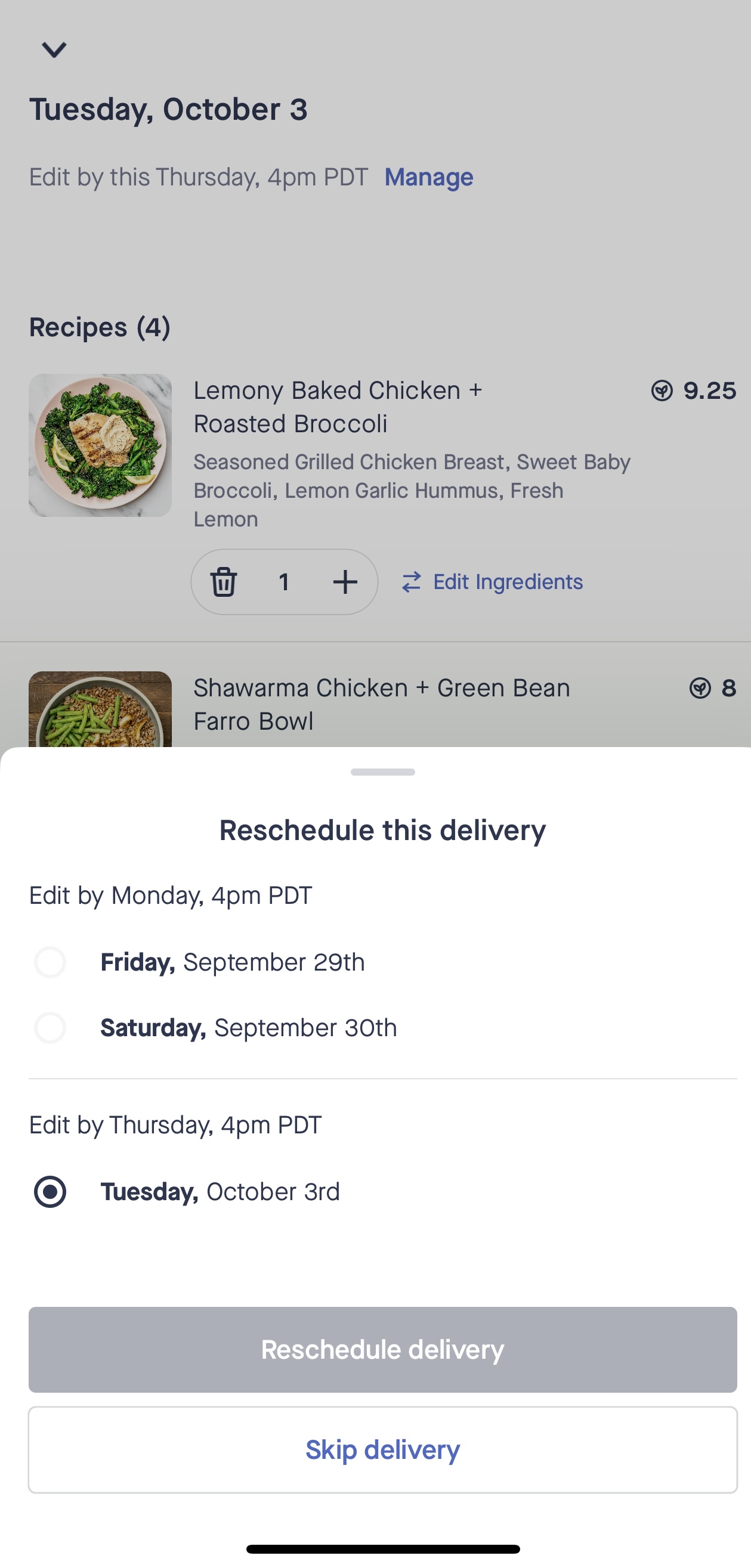Viewport: 751px width, 1568px height.
Task: Increase Lemony Baked Chicken quantity with plus icon
Action: pos(345,582)
